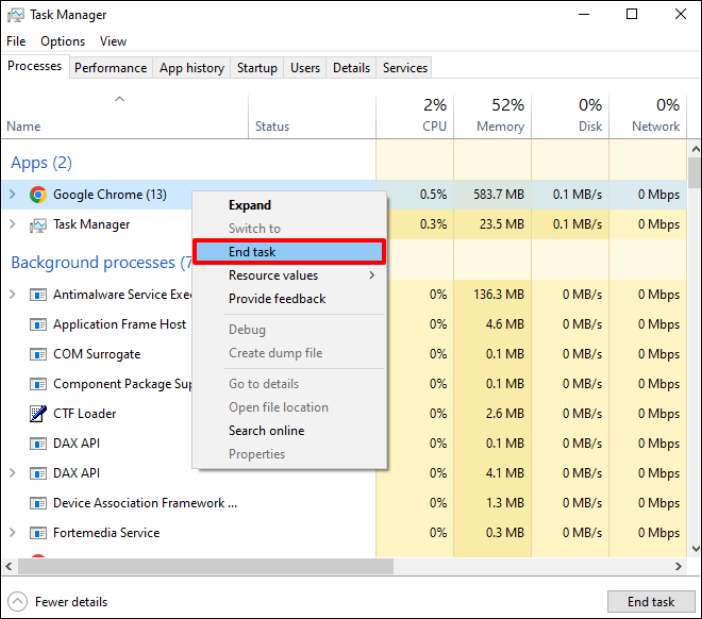Open Resource values submenu
This screenshot has height=619, width=702.
pos(300,275)
